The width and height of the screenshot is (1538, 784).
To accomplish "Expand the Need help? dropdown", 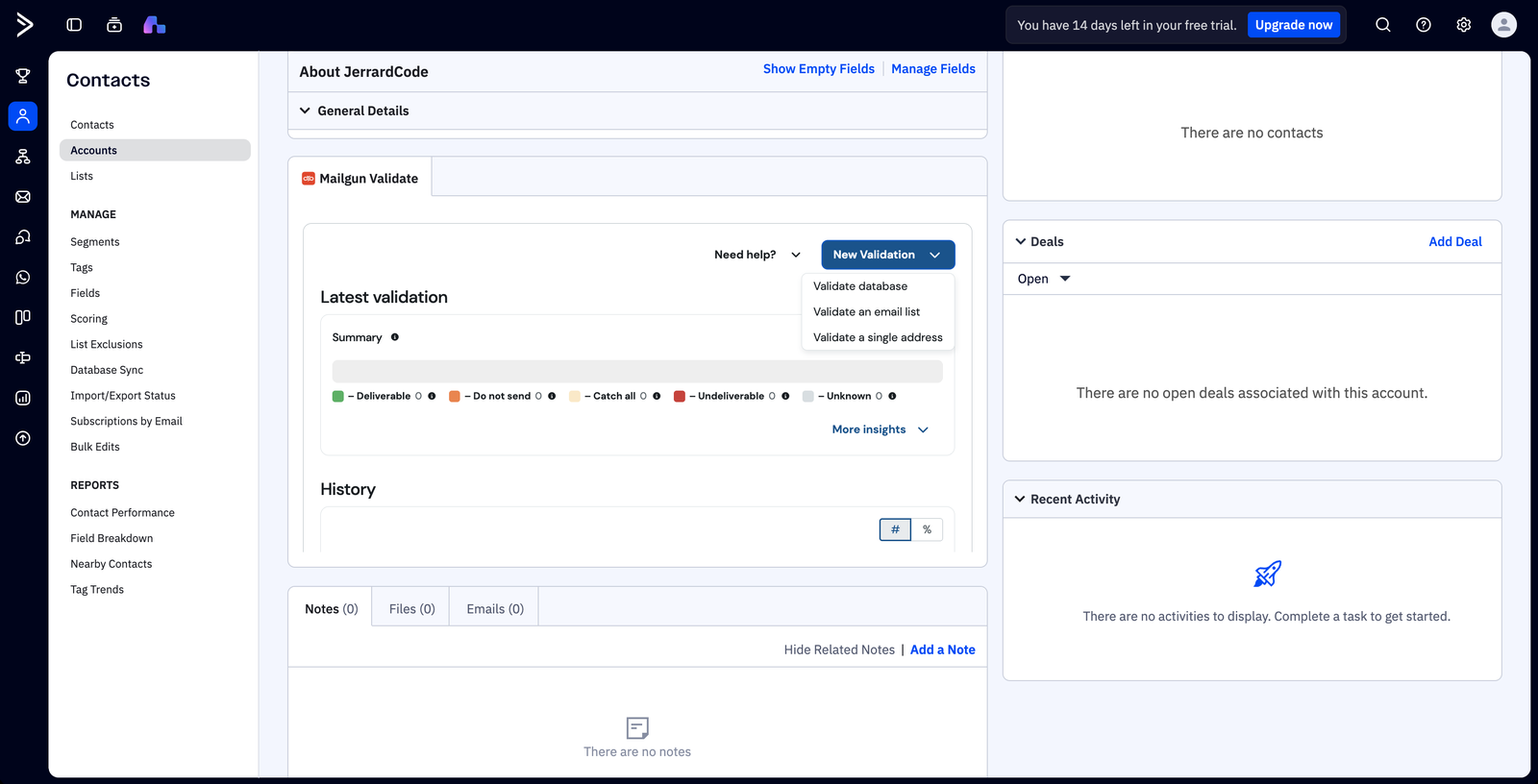I will 757,255.
